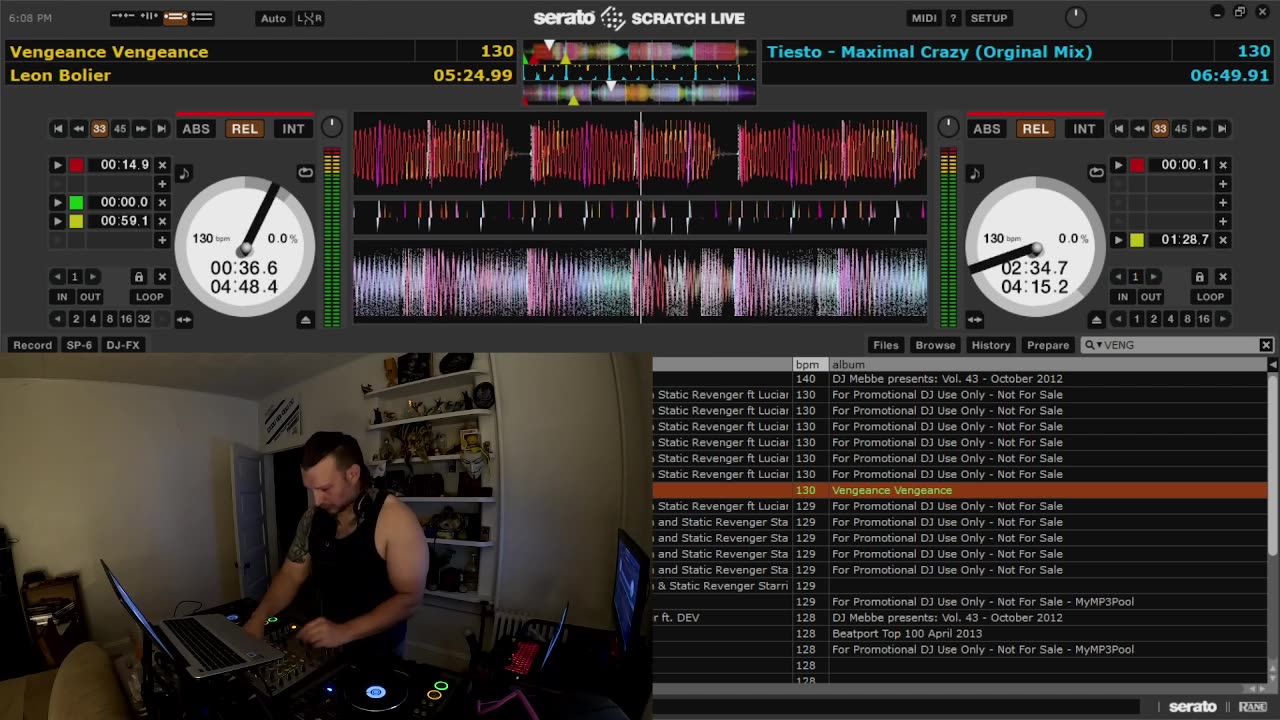Click yellow cue color swatch on right deck
The height and width of the screenshot is (720, 1280).
[x=1137, y=240]
